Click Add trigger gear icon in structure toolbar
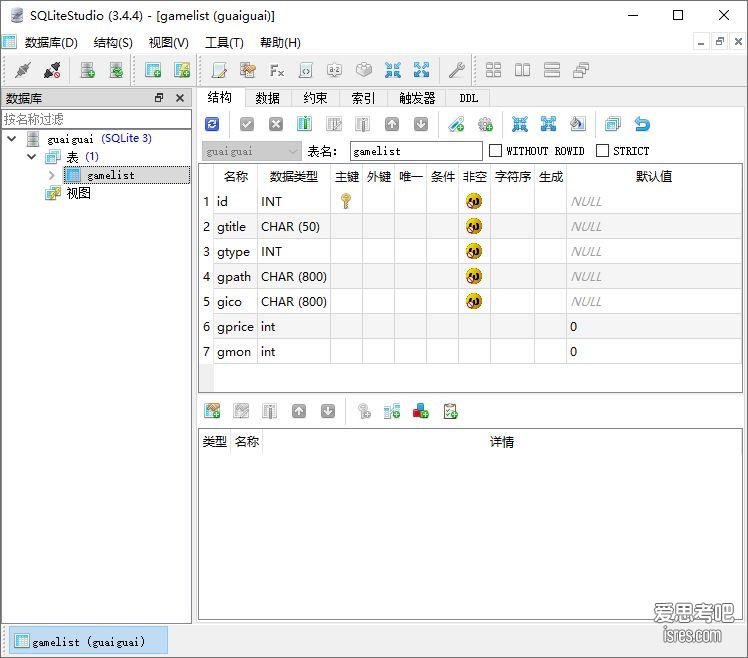The height and width of the screenshot is (658, 748). (485, 125)
